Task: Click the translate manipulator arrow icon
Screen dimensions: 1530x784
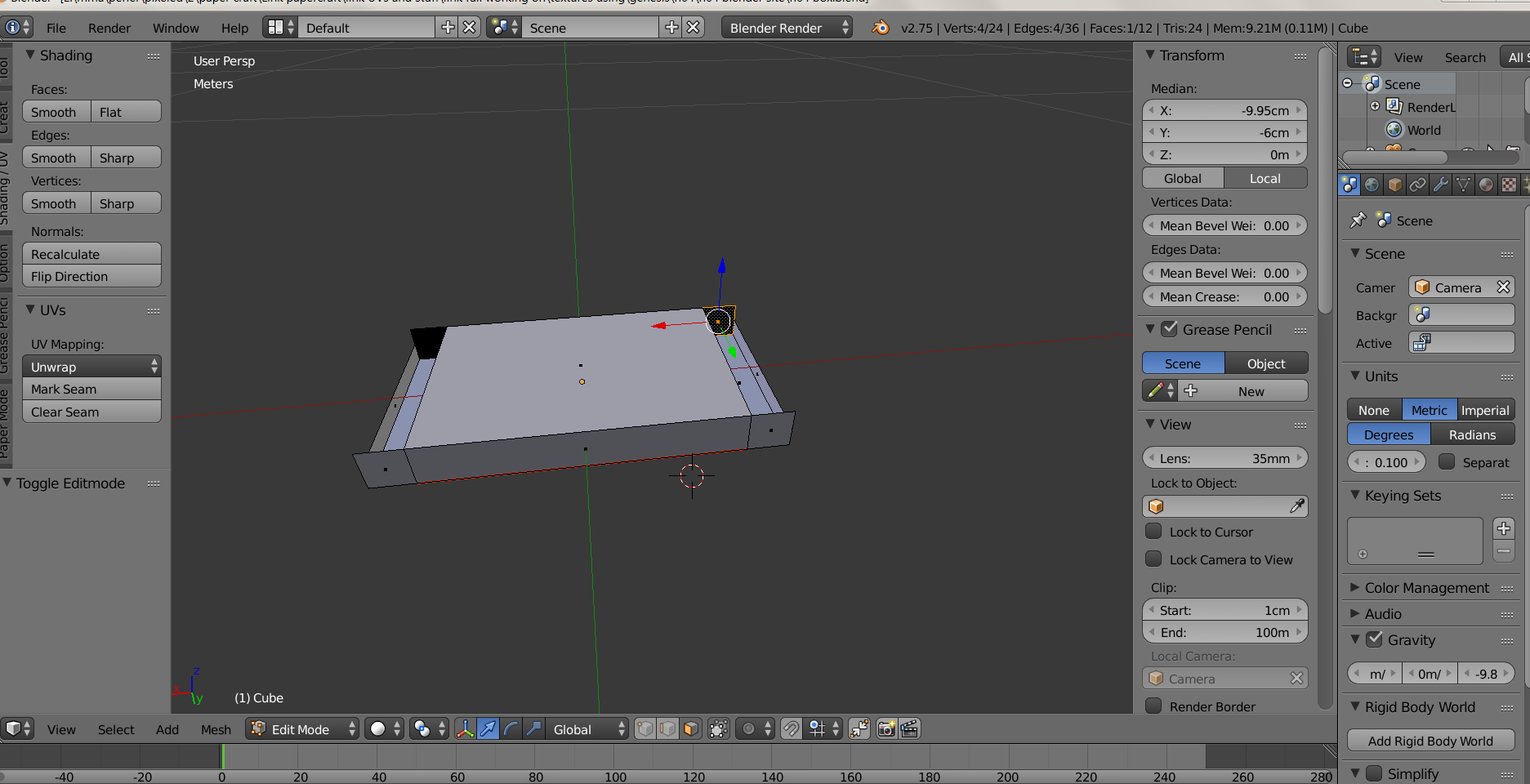Action: 488,728
